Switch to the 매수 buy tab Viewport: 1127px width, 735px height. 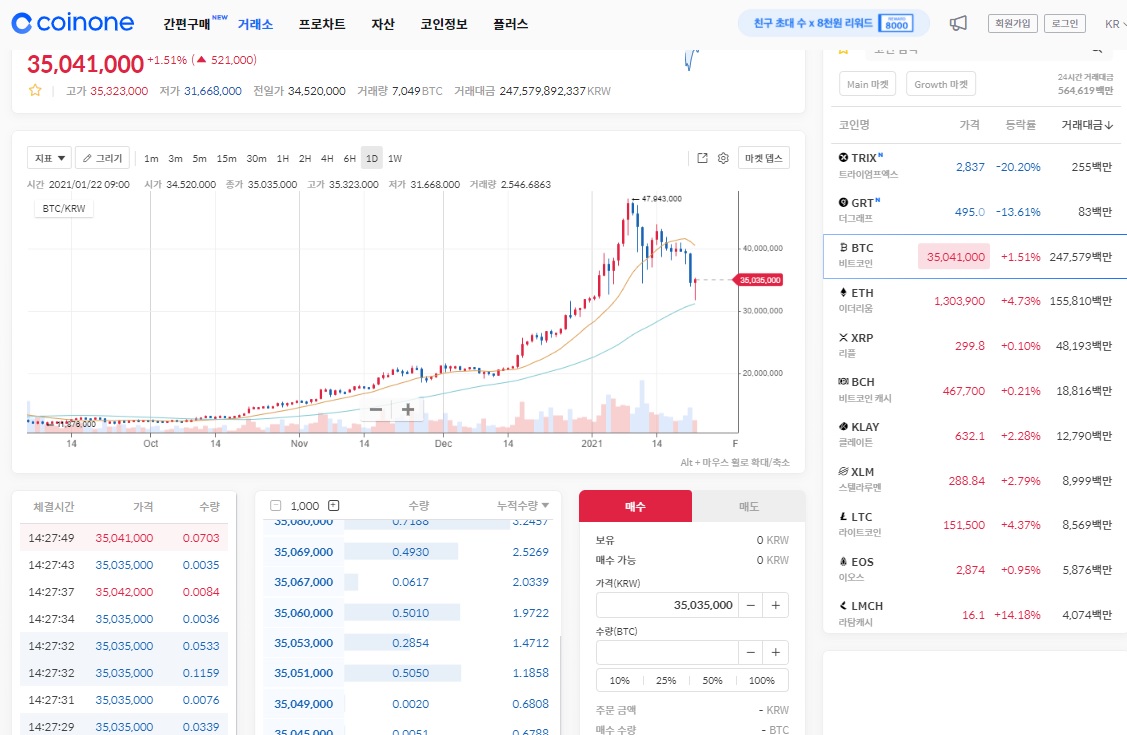coord(635,507)
